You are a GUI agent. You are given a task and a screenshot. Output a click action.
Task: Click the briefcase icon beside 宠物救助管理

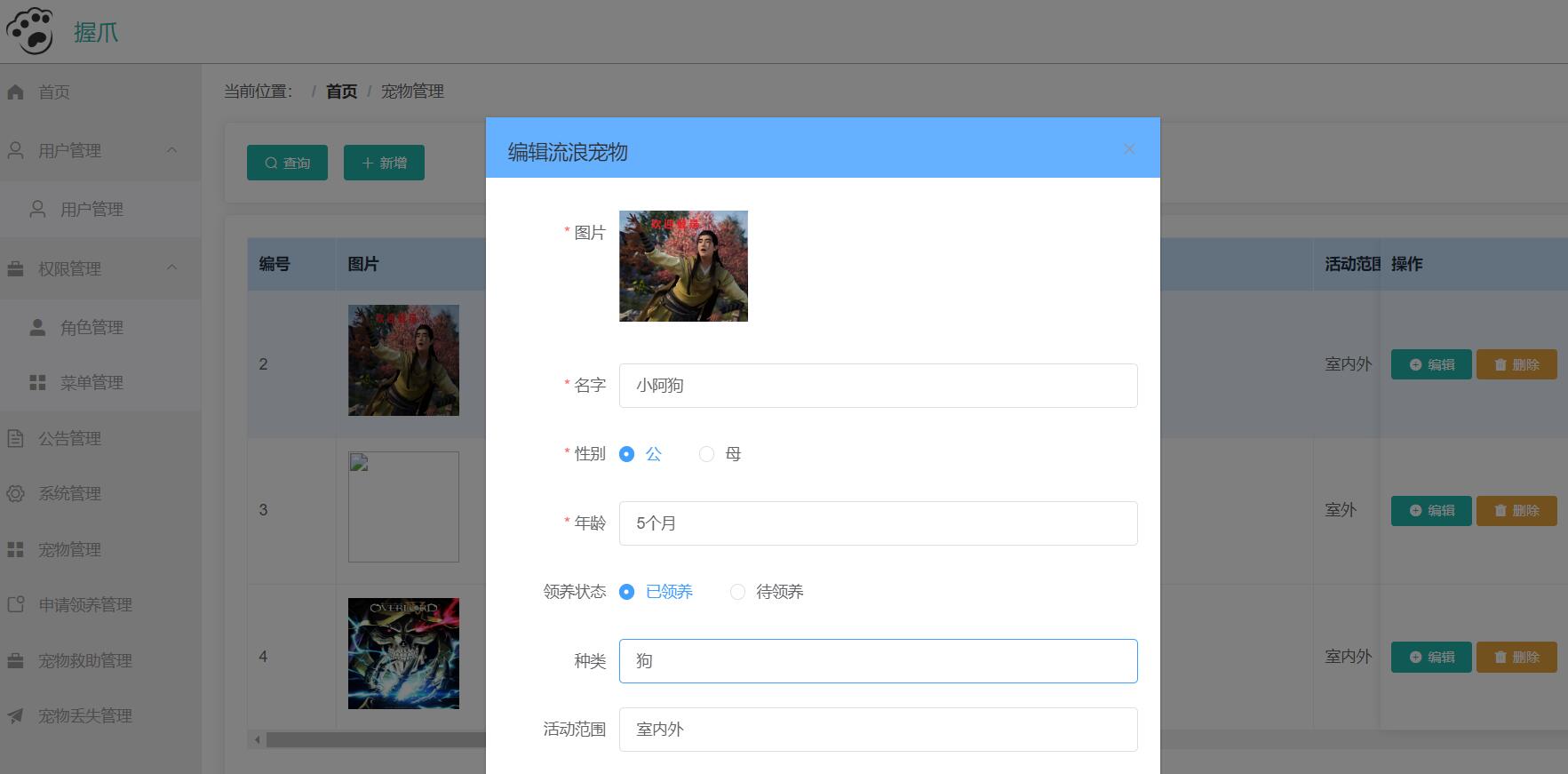15,660
